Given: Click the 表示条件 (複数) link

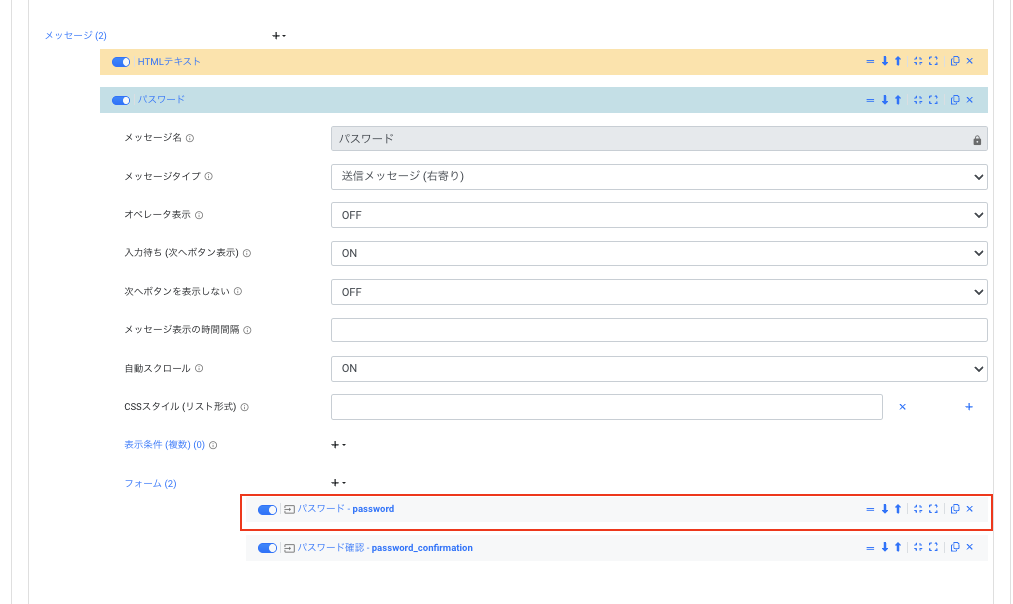Looking at the screenshot, I should point(163,445).
